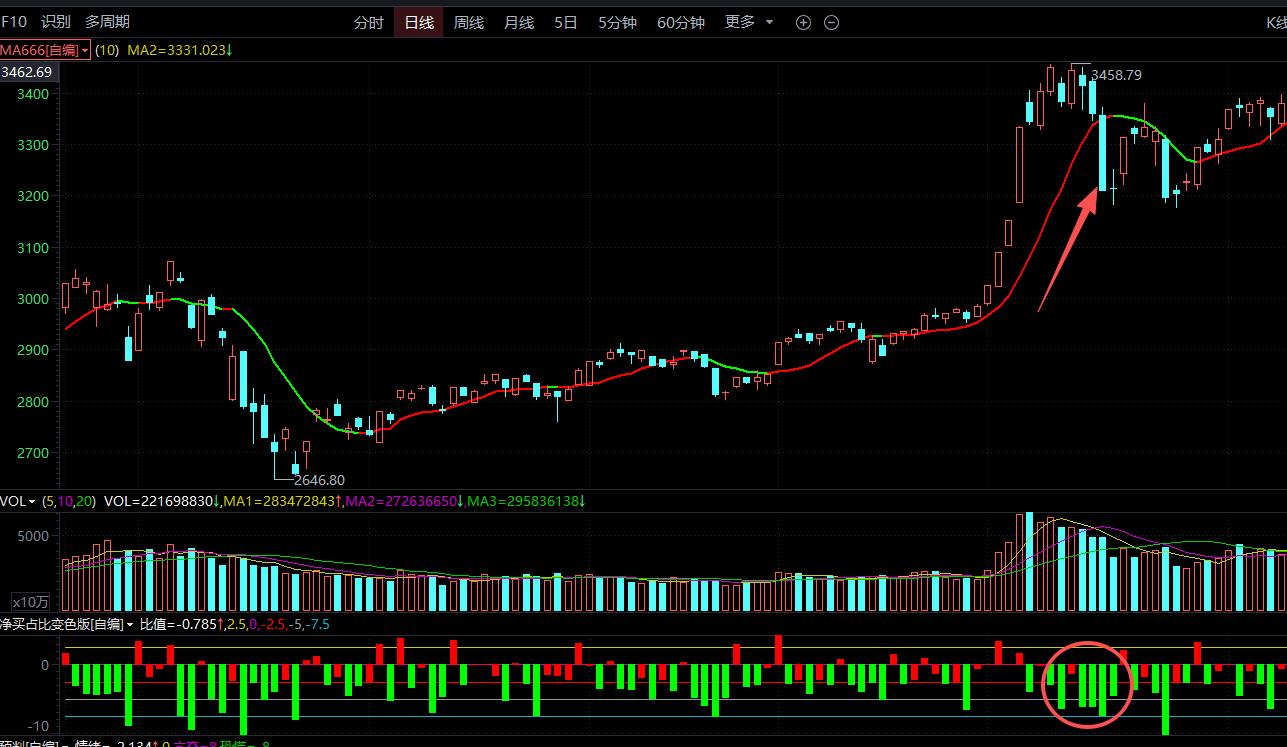This screenshot has width=1287, height=747.
Task: Open the VOL indicator dropdown
Action: (18, 501)
